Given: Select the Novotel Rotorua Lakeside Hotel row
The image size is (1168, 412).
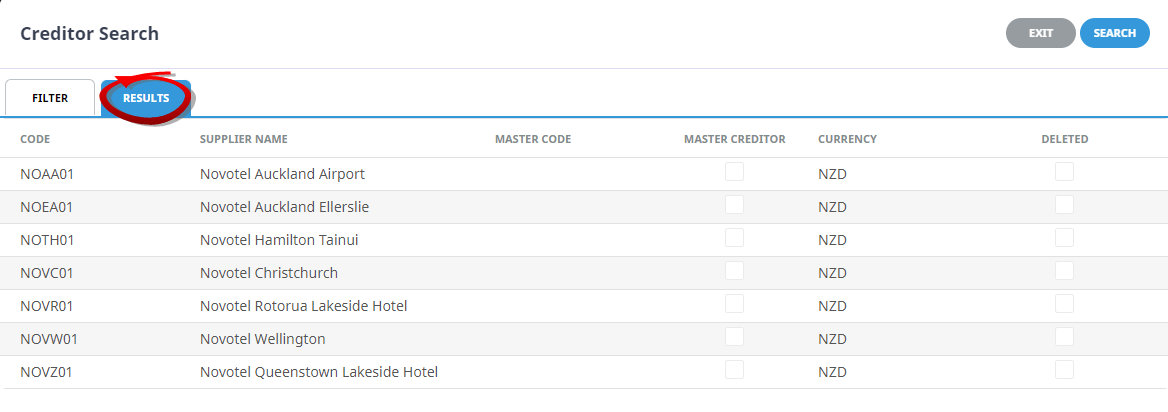Looking at the screenshot, I should pyautogui.click(x=303, y=306).
